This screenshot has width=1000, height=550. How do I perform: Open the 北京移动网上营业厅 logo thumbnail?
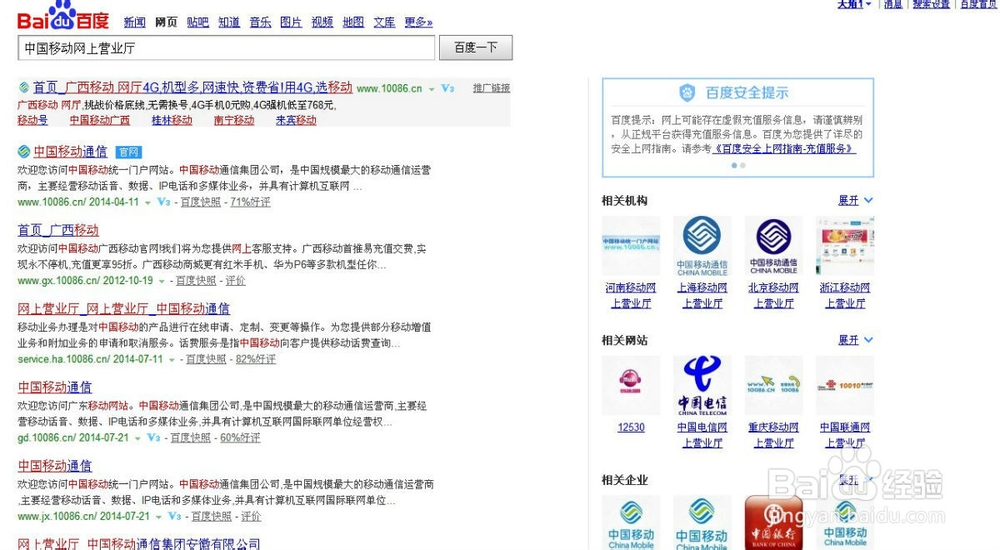(x=774, y=246)
